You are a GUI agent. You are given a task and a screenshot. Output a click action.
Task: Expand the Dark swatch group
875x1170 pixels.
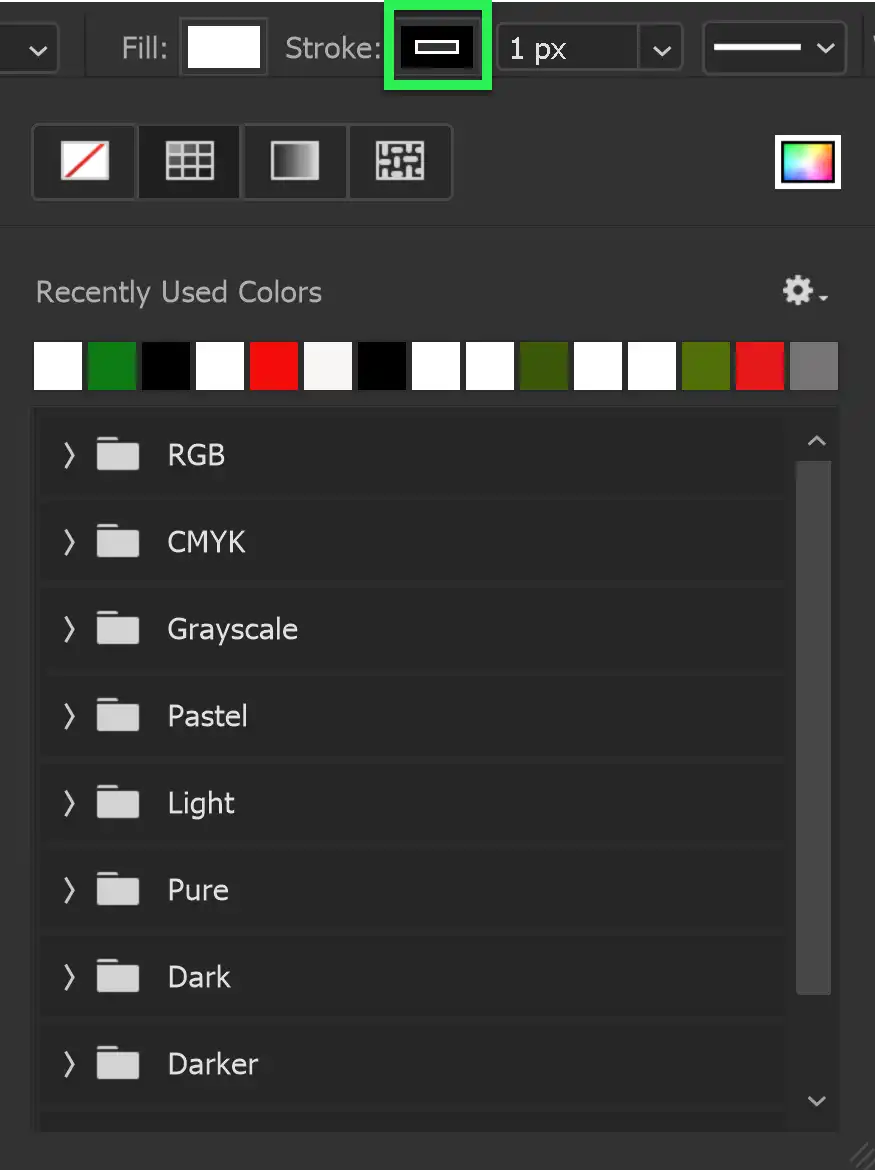tap(68, 976)
